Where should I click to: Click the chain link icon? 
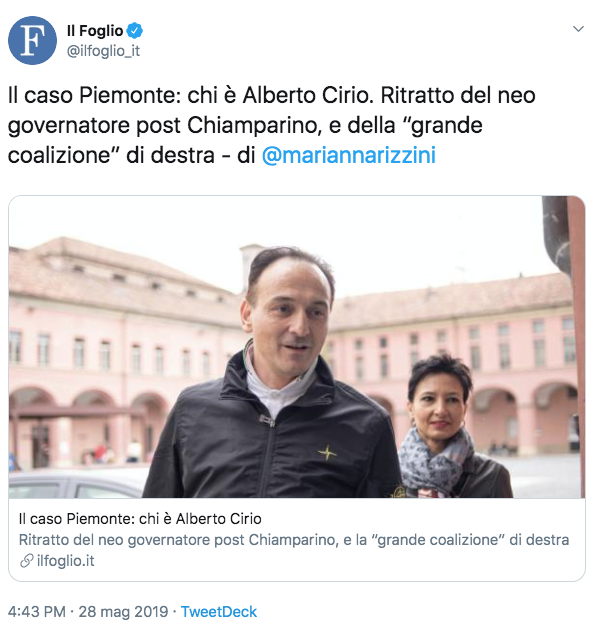point(26,561)
